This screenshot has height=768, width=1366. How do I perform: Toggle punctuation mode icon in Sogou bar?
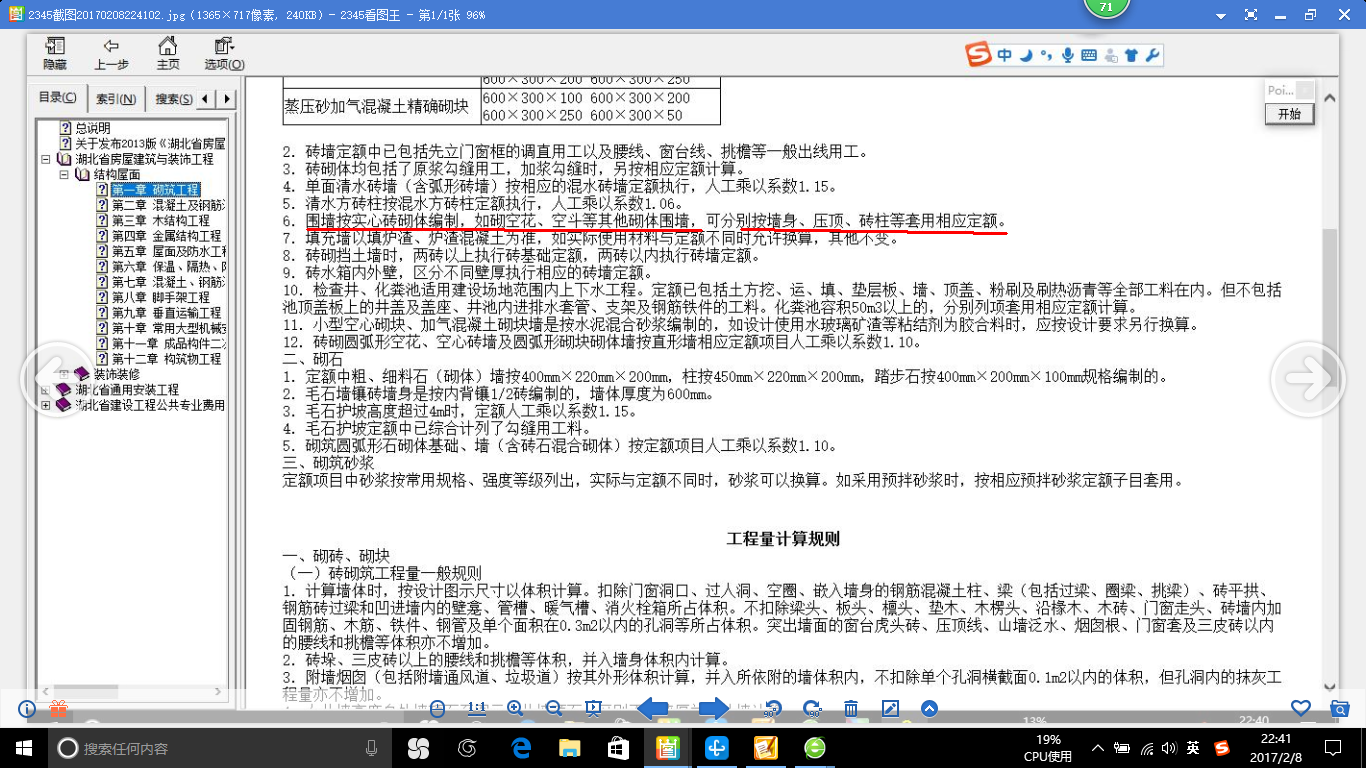click(1046, 56)
